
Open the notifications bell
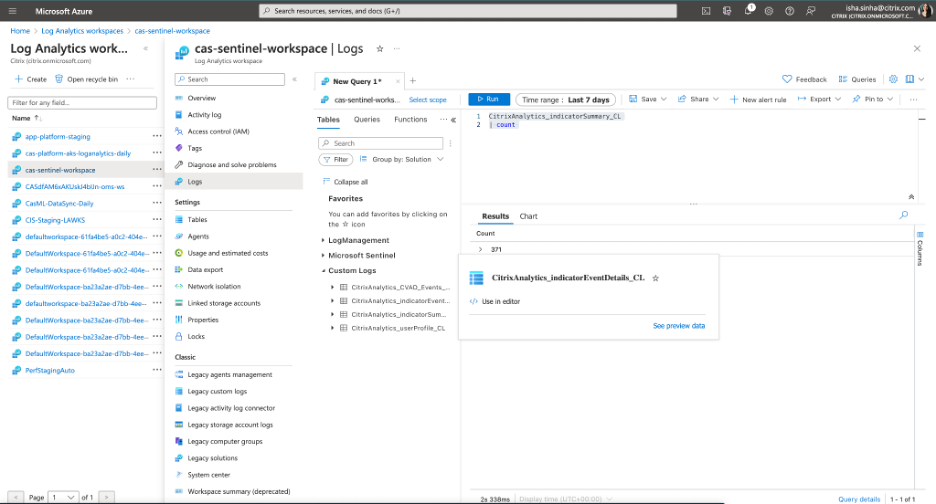pos(748,11)
